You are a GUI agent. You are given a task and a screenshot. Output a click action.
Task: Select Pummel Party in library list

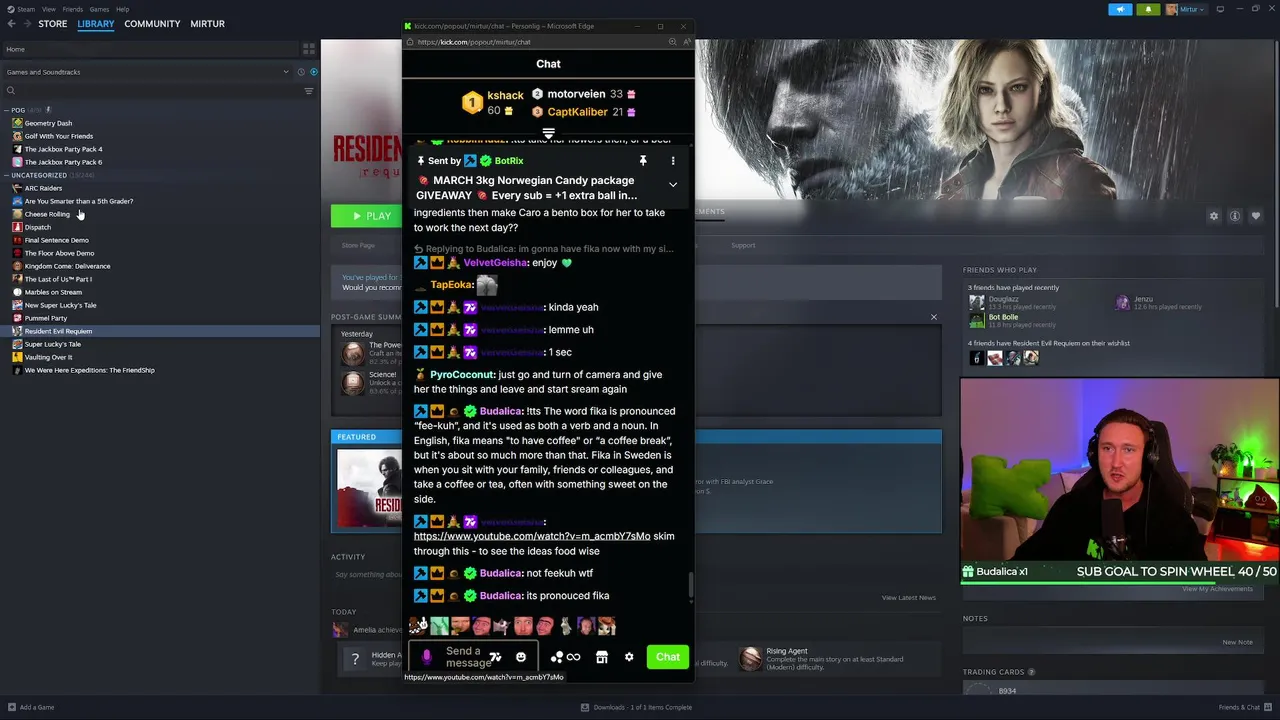click(x=46, y=318)
